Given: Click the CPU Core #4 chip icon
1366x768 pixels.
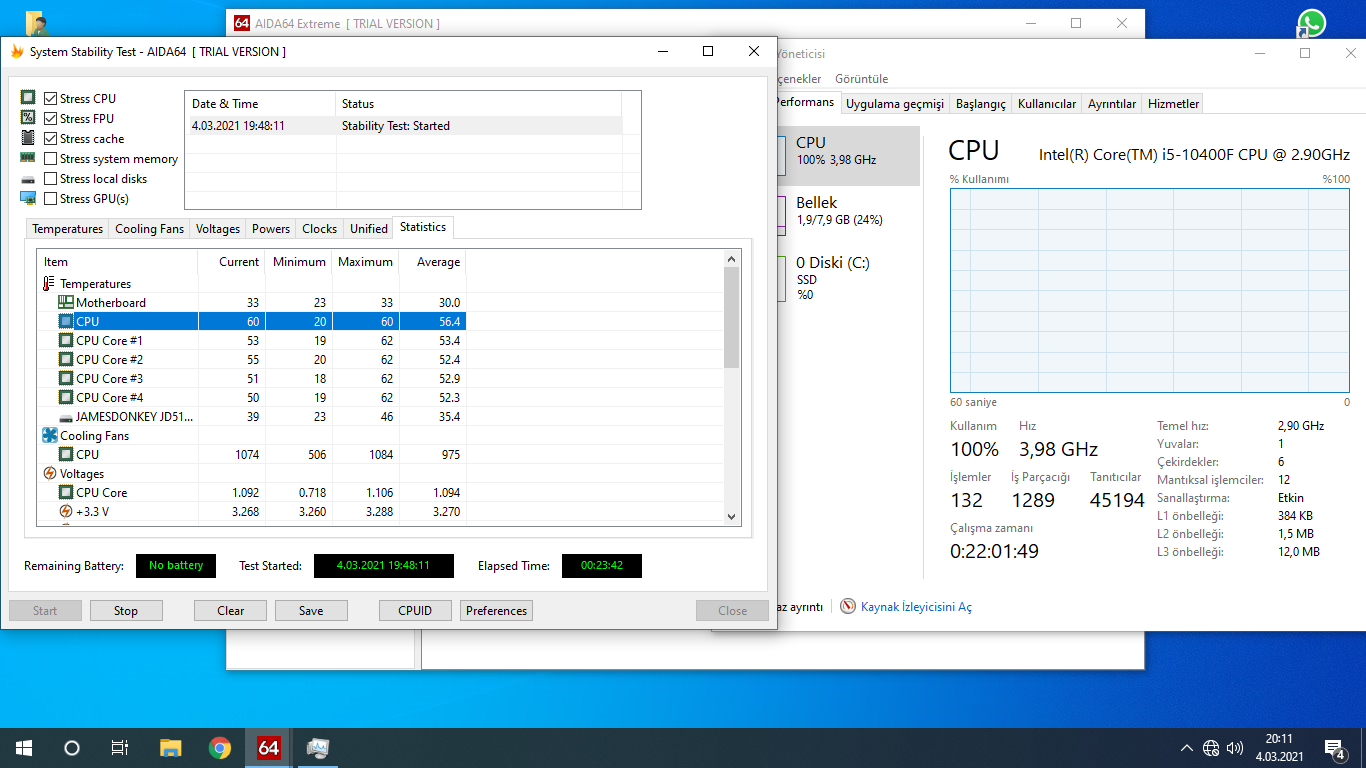Looking at the screenshot, I should coord(66,398).
